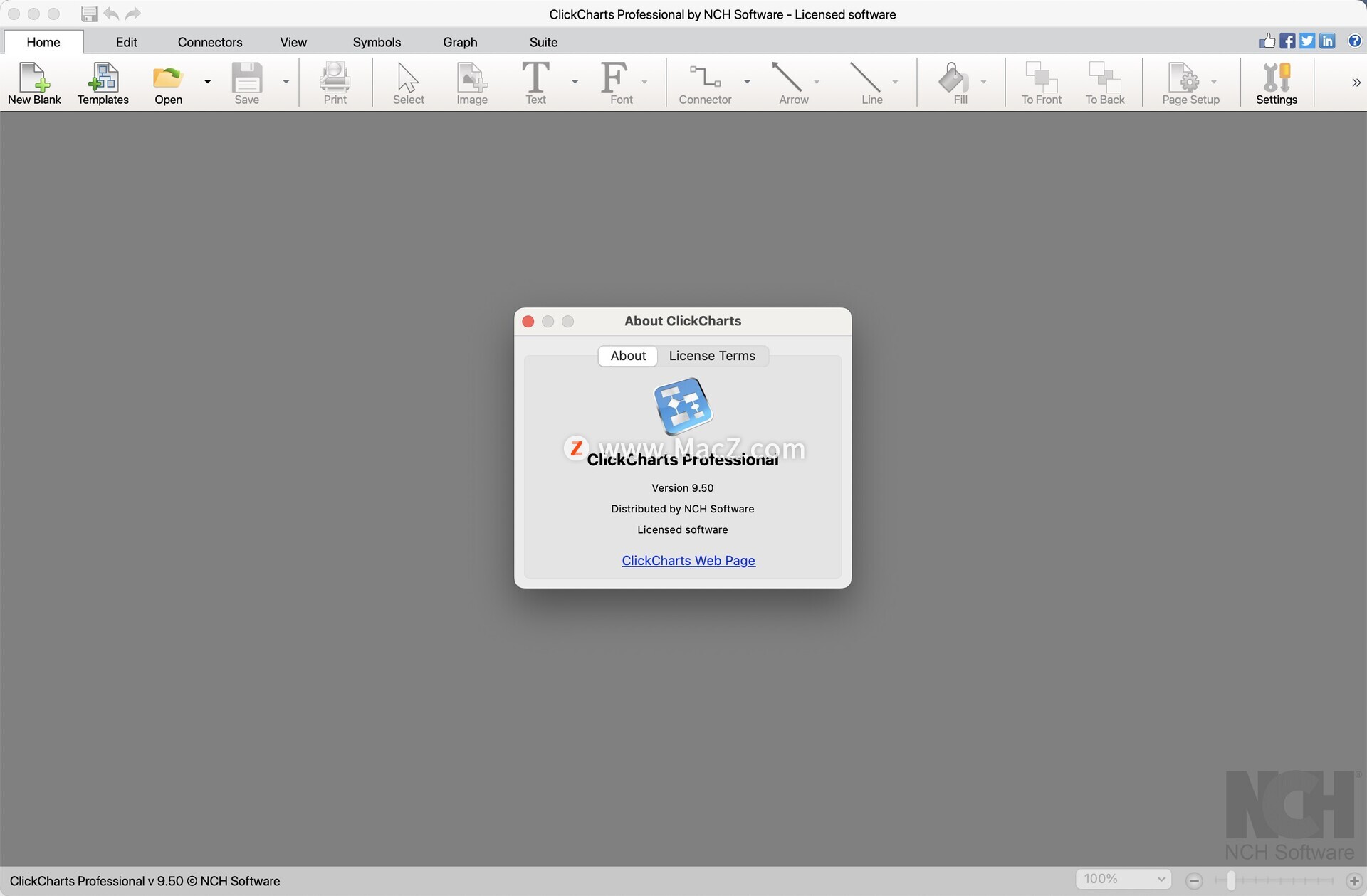The image size is (1367, 896).
Task: Open the ClickCharts Web Page link
Action: click(688, 561)
